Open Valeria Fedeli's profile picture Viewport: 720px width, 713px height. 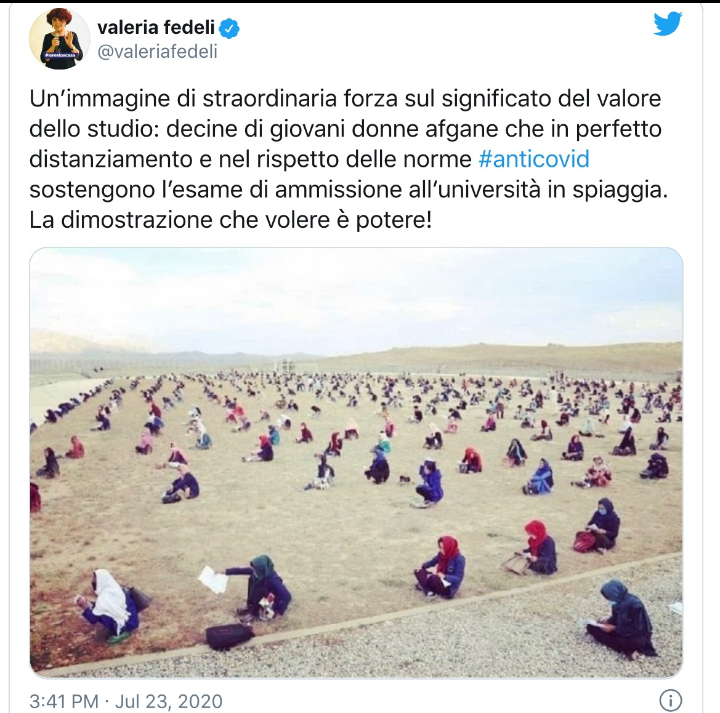[59, 39]
